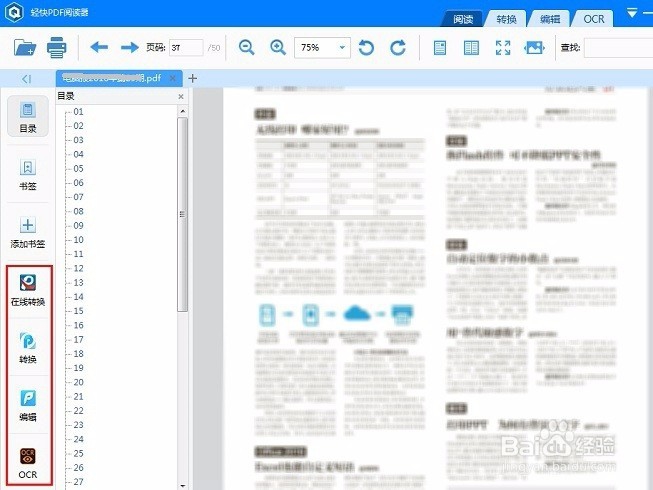The height and width of the screenshot is (490, 653).
Task: Go to next page with right arrow
Action: click(130, 47)
